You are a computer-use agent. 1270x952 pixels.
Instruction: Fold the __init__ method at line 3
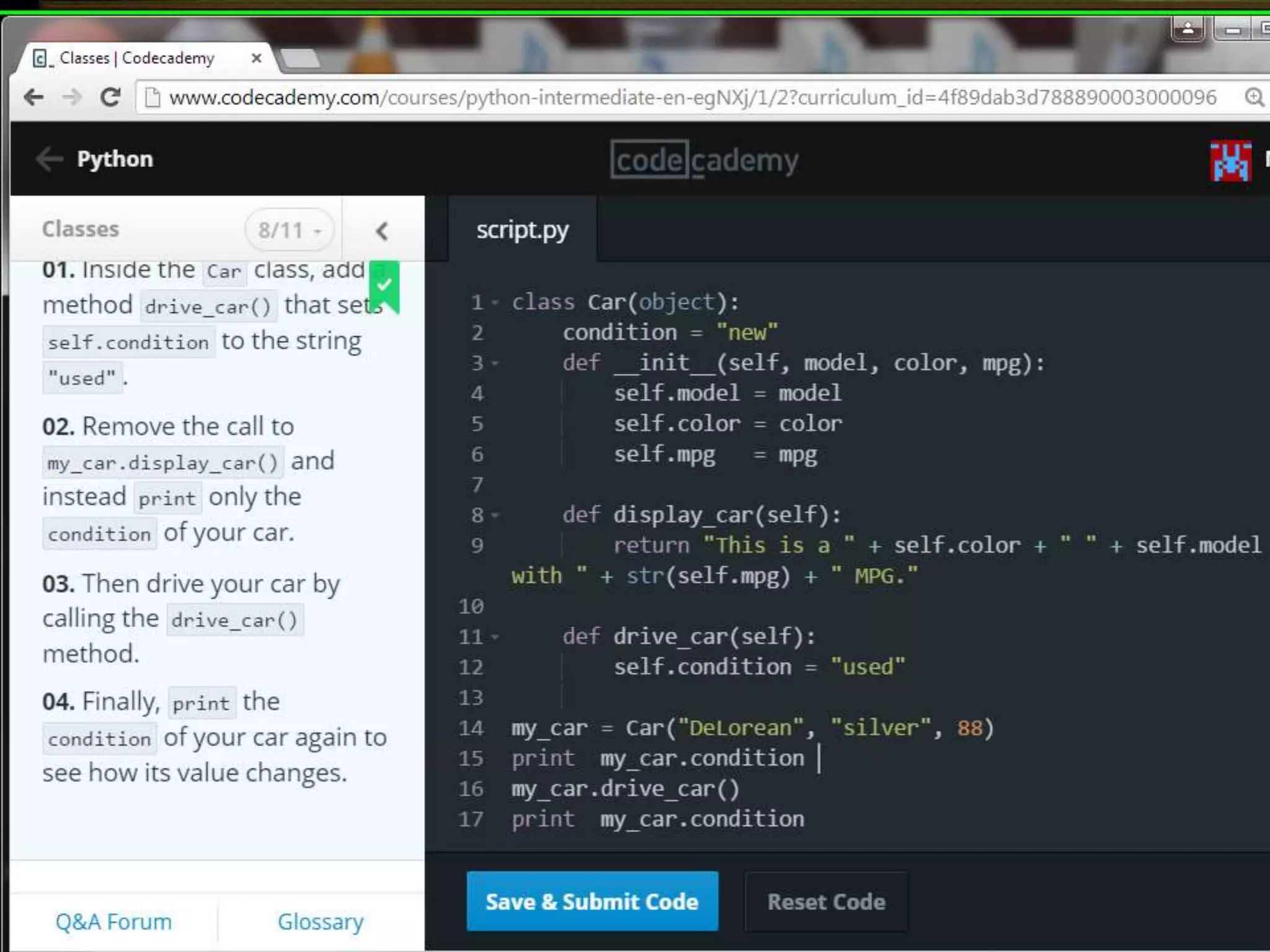pos(495,363)
